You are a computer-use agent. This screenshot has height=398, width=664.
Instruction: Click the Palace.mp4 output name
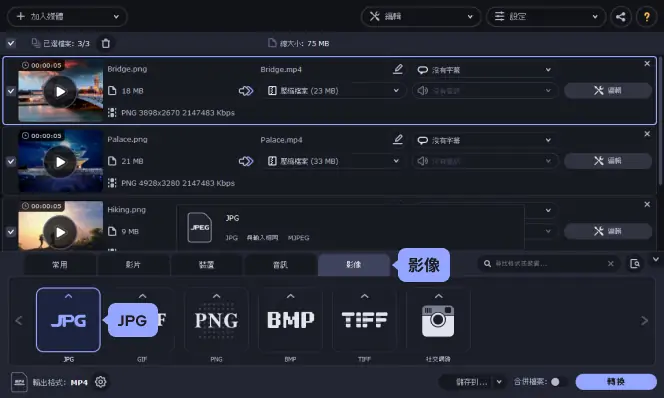(x=281, y=140)
